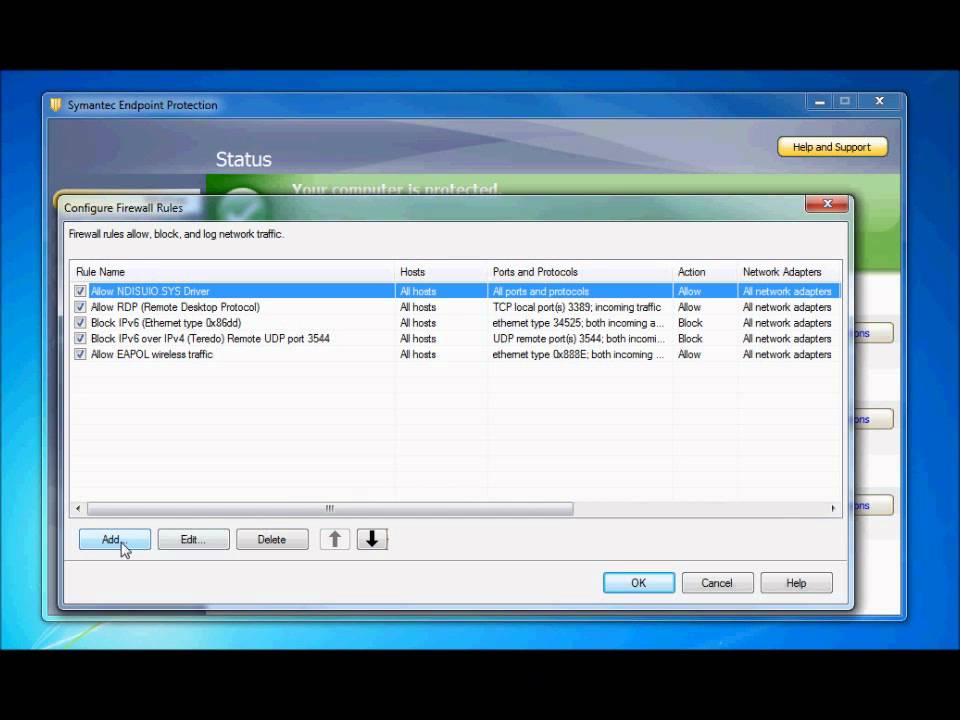Select the Allow EAPOL wireless traffic row
The width and height of the screenshot is (960, 720).
(456, 354)
